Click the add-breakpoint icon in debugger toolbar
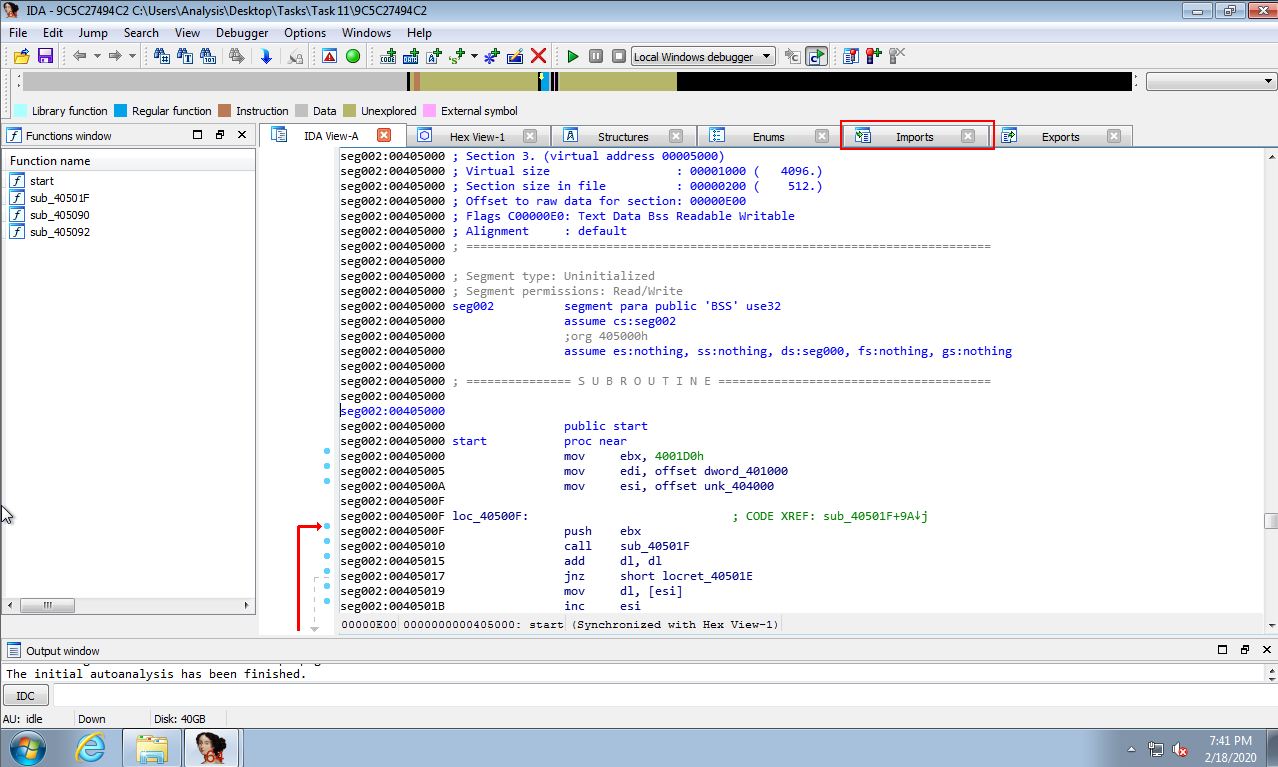 click(x=874, y=56)
